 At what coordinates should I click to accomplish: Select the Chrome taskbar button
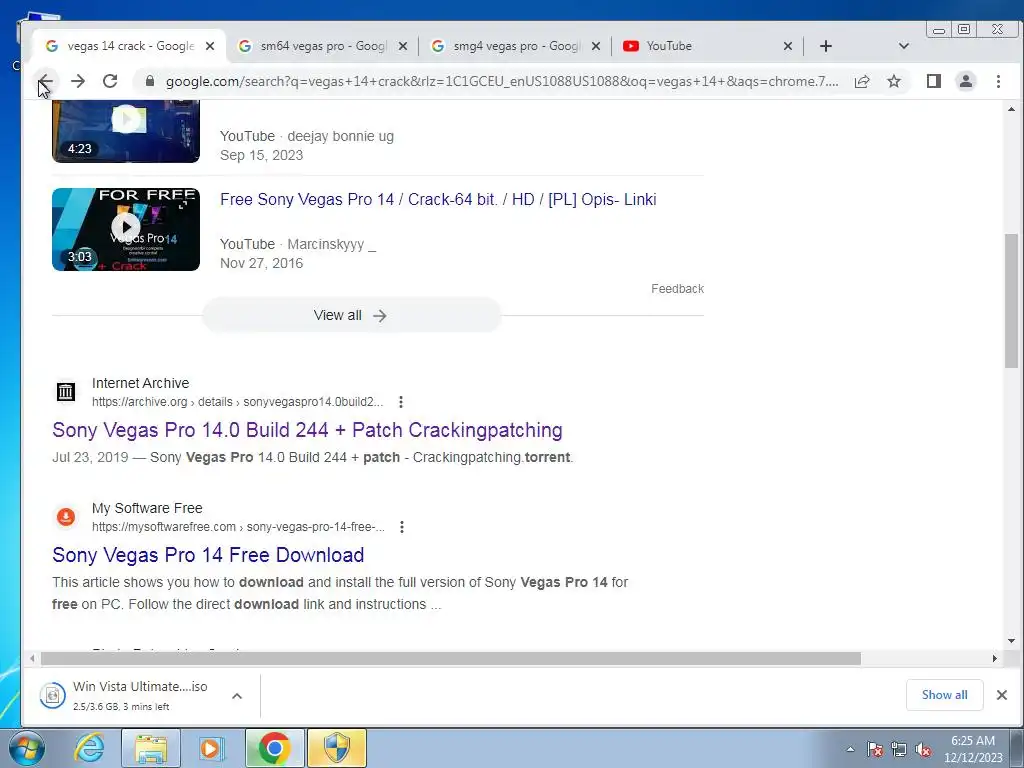(274, 748)
